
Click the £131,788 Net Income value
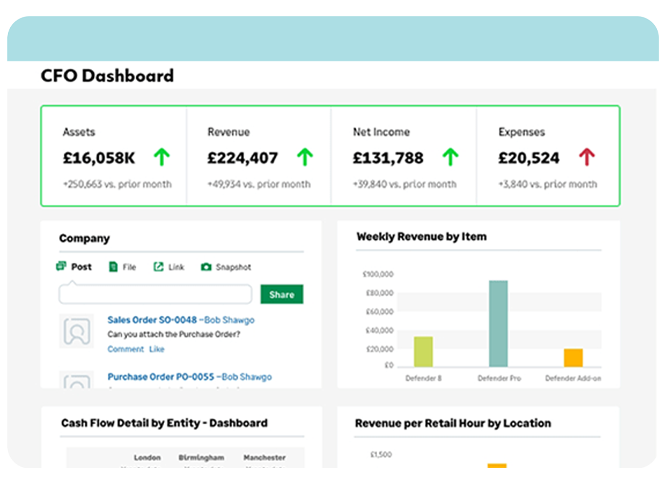point(388,158)
